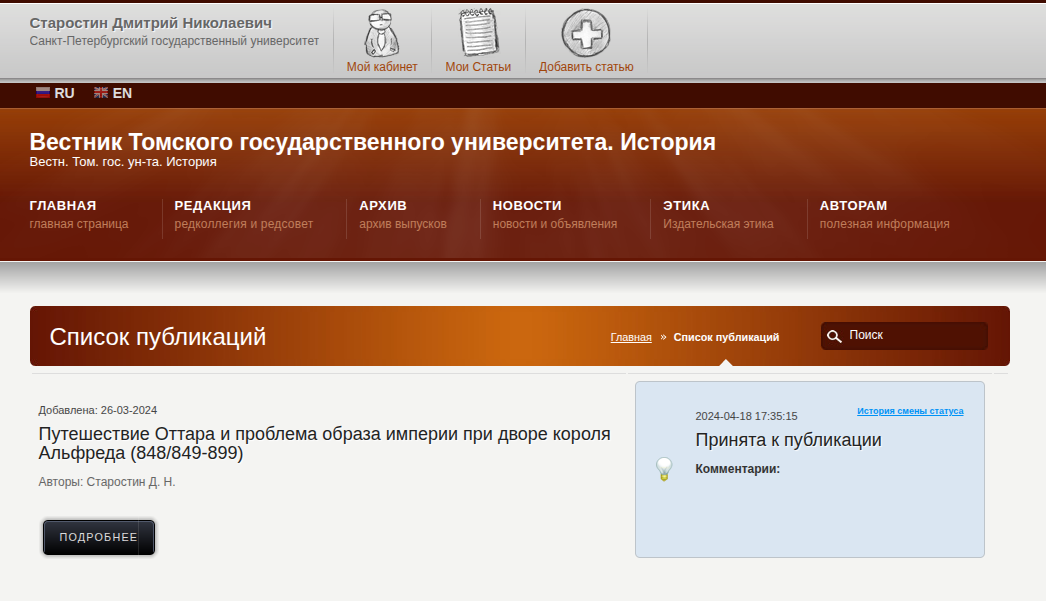Image resolution: width=1046 pixels, height=601 pixels.
Task: Click the lightbulb status icon
Action: 663,468
